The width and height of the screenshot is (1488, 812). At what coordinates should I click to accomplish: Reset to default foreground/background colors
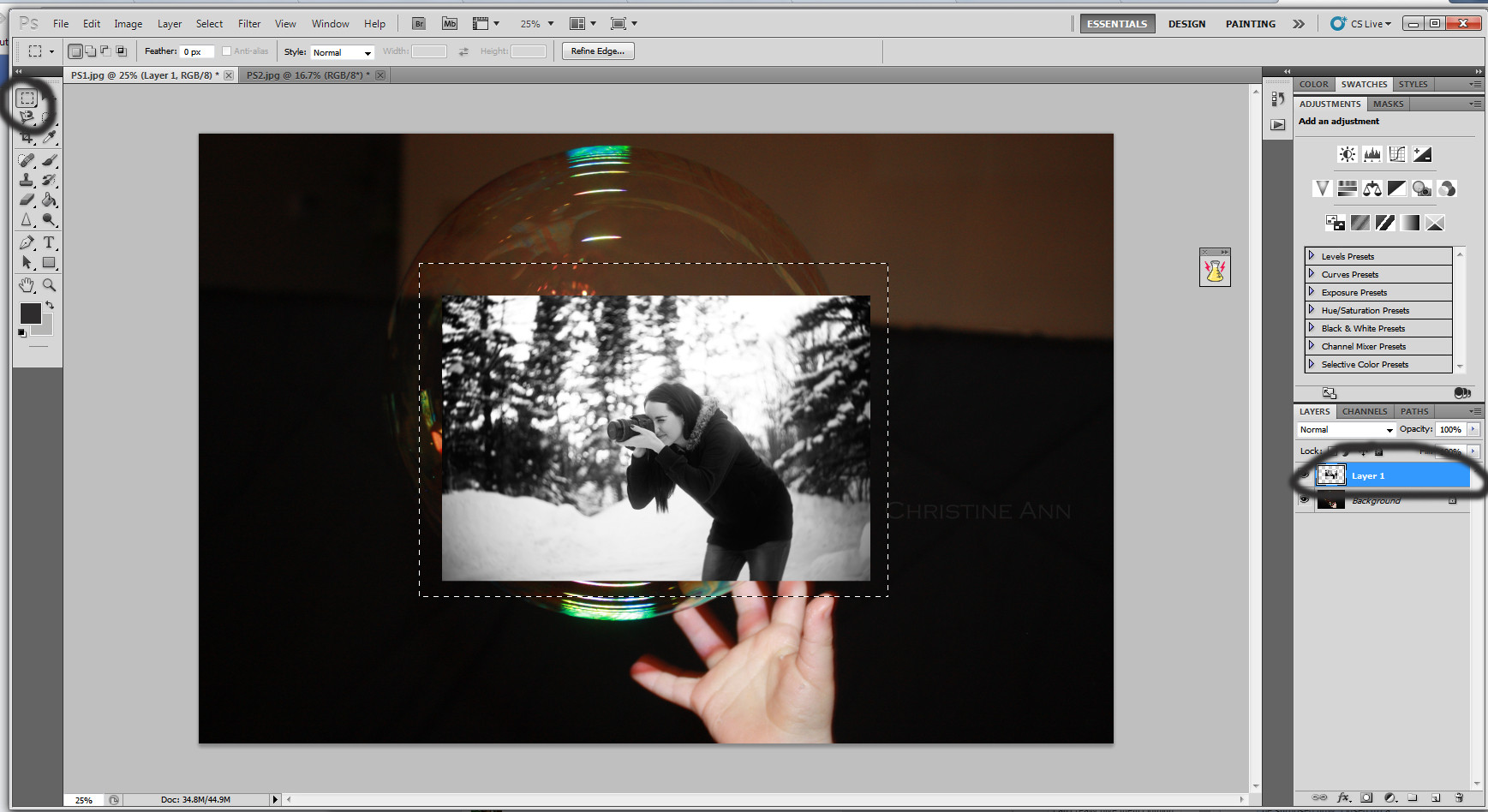click(22, 333)
